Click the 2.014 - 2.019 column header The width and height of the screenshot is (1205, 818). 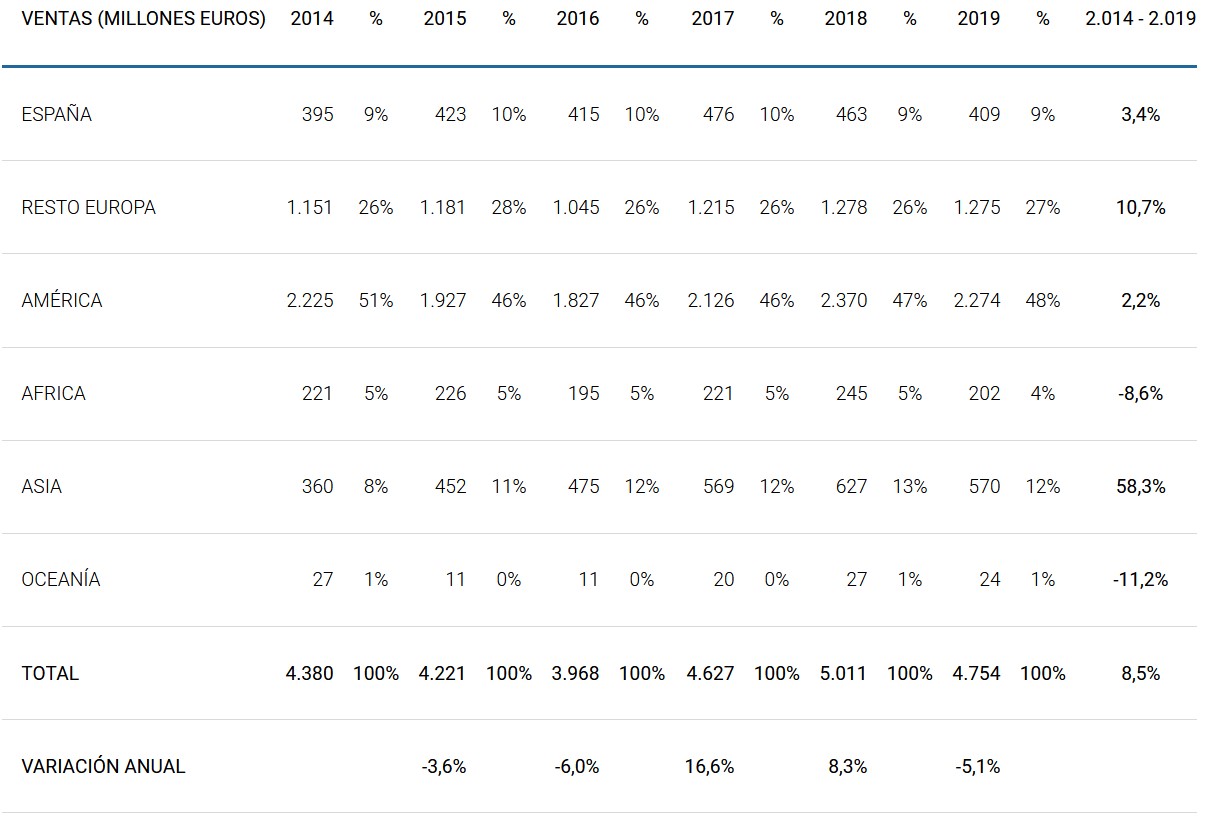(1140, 19)
